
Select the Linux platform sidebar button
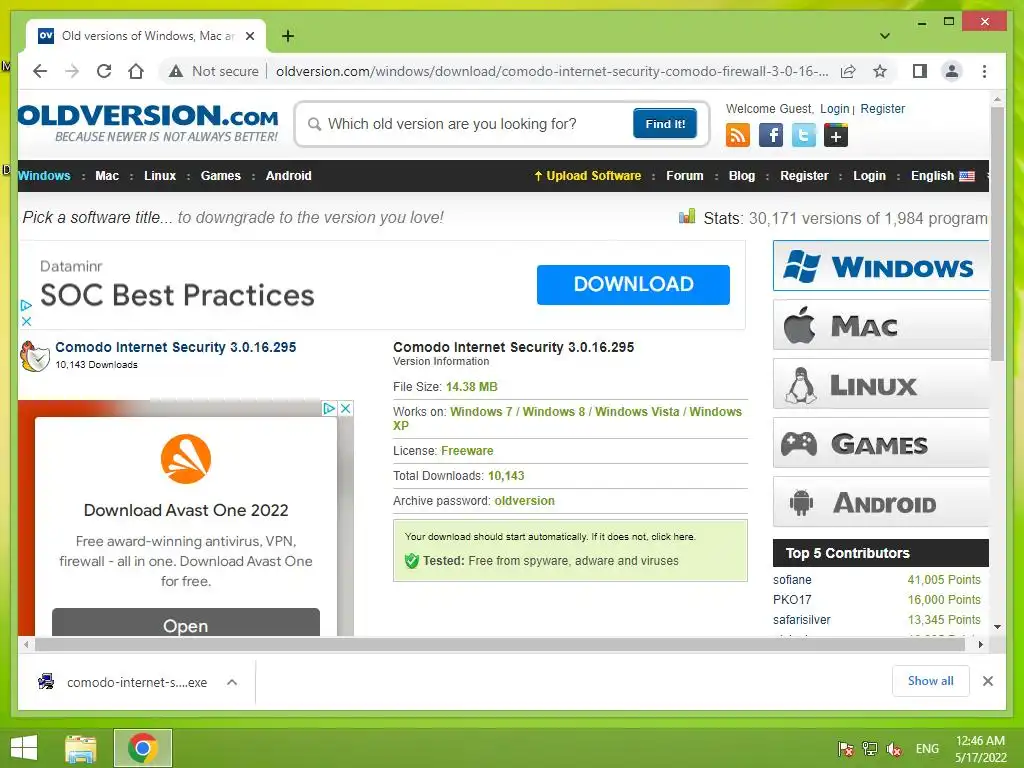pyautogui.click(x=880, y=384)
